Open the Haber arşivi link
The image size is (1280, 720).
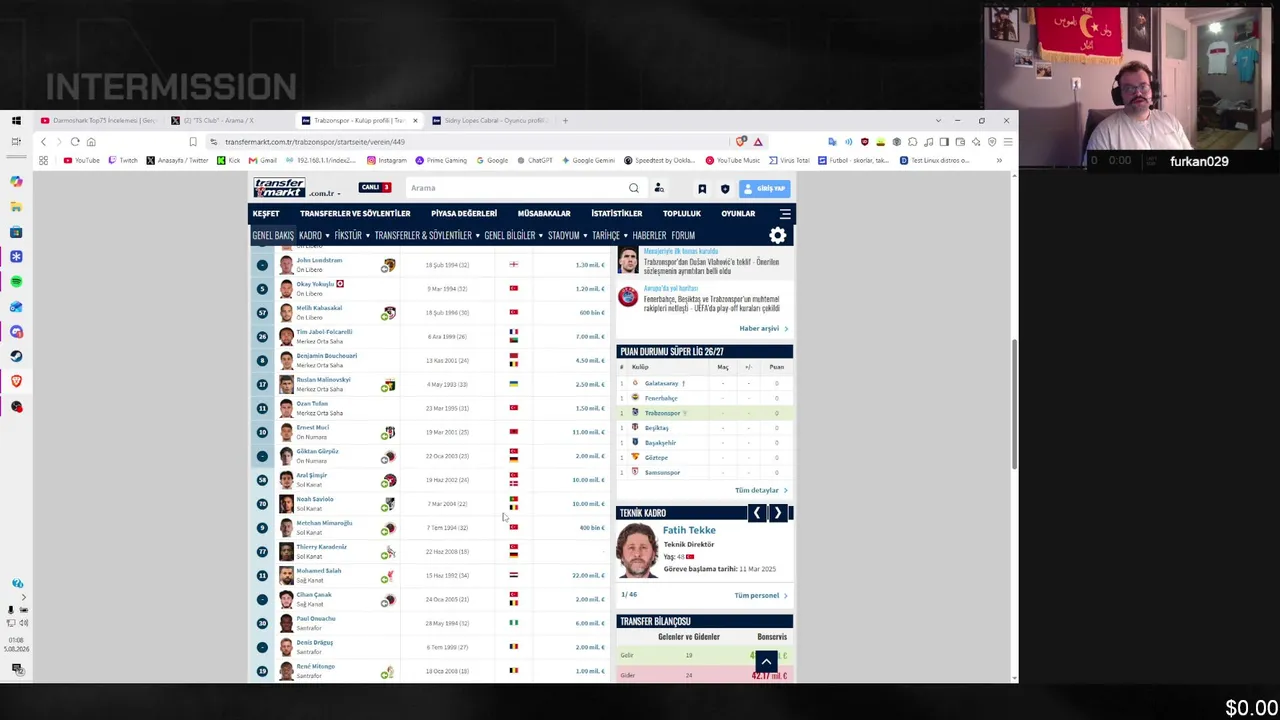tap(763, 328)
